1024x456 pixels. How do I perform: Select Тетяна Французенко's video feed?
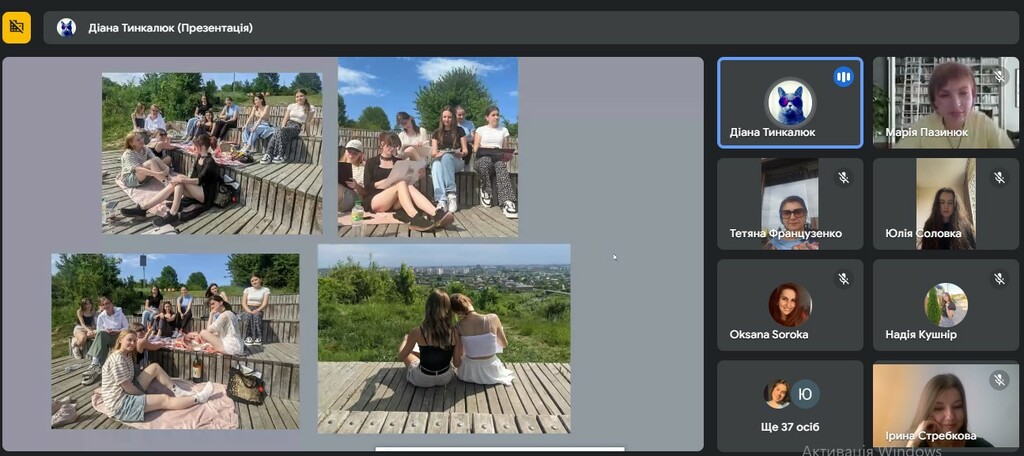(790, 203)
